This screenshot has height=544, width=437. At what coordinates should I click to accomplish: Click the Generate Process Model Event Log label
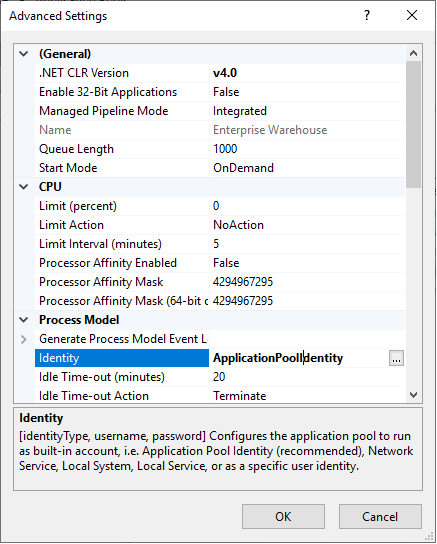click(123, 339)
